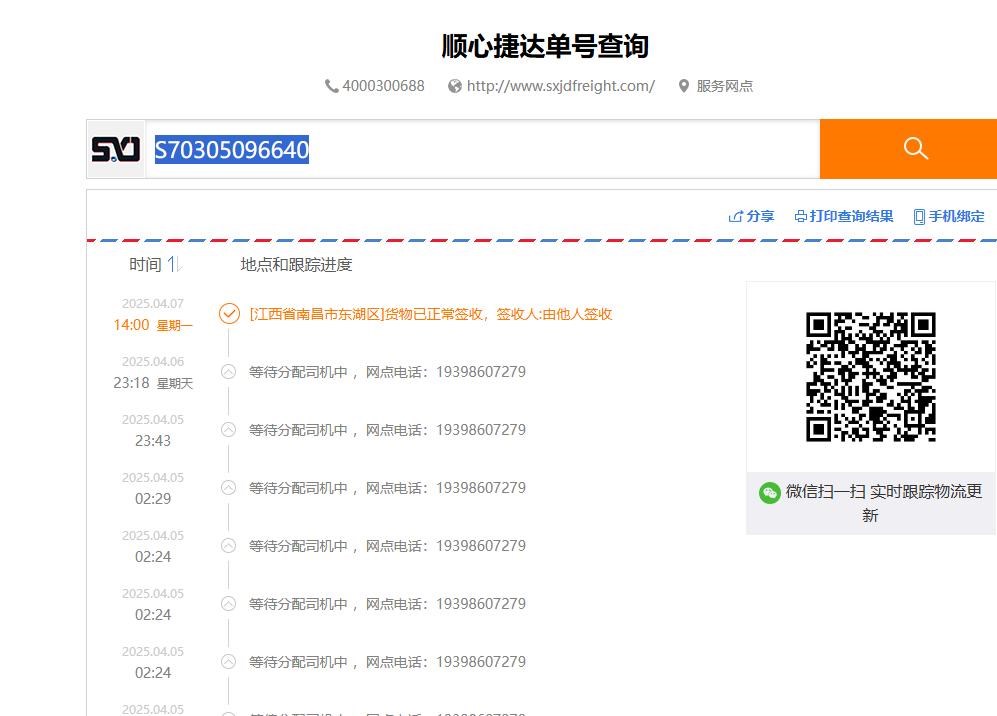This screenshot has width=997, height=716.
Task: Click the location pin icon beside 服务网点
Action: pyautogui.click(x=684, y=86)
